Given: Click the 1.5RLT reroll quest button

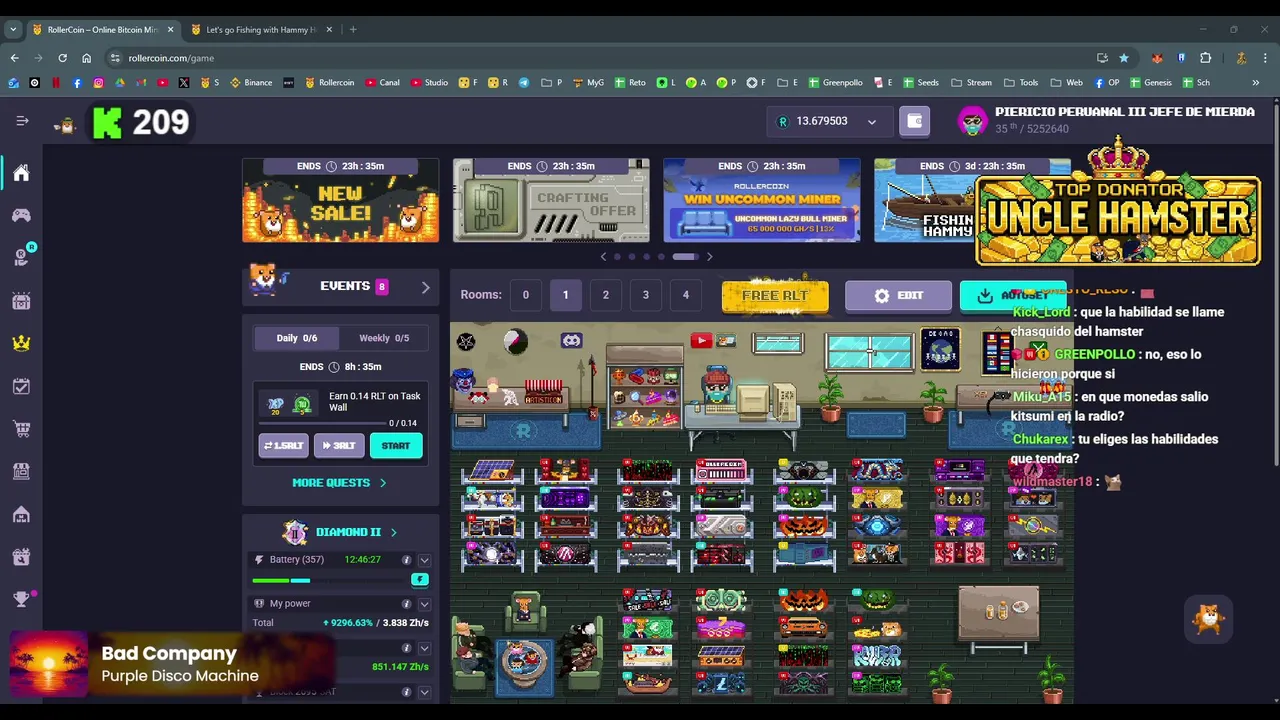Looking at the screenshot, I should click(x=283, y=446).
